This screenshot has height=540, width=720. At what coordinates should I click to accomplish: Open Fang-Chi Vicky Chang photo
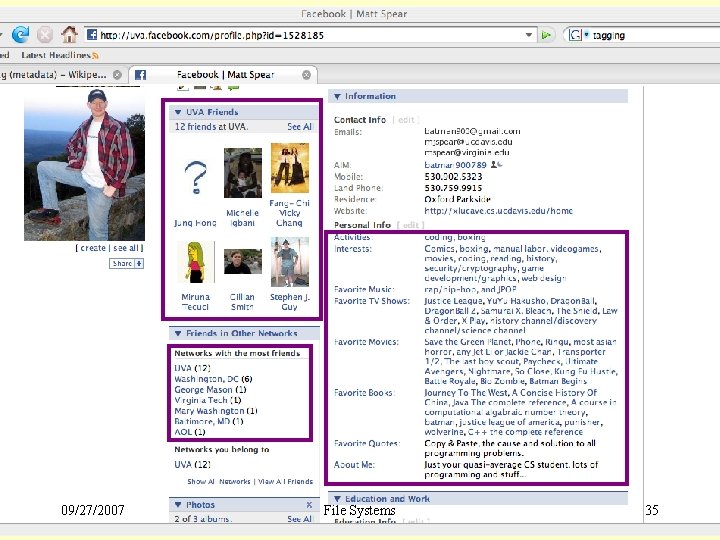[x=290, y=168]
